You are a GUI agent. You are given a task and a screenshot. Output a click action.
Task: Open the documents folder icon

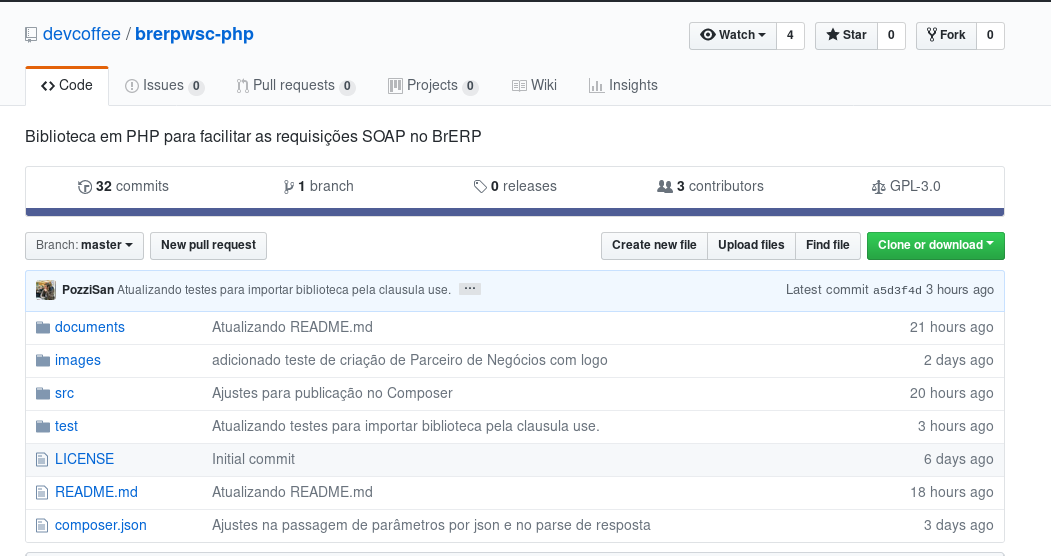(43, 327)
